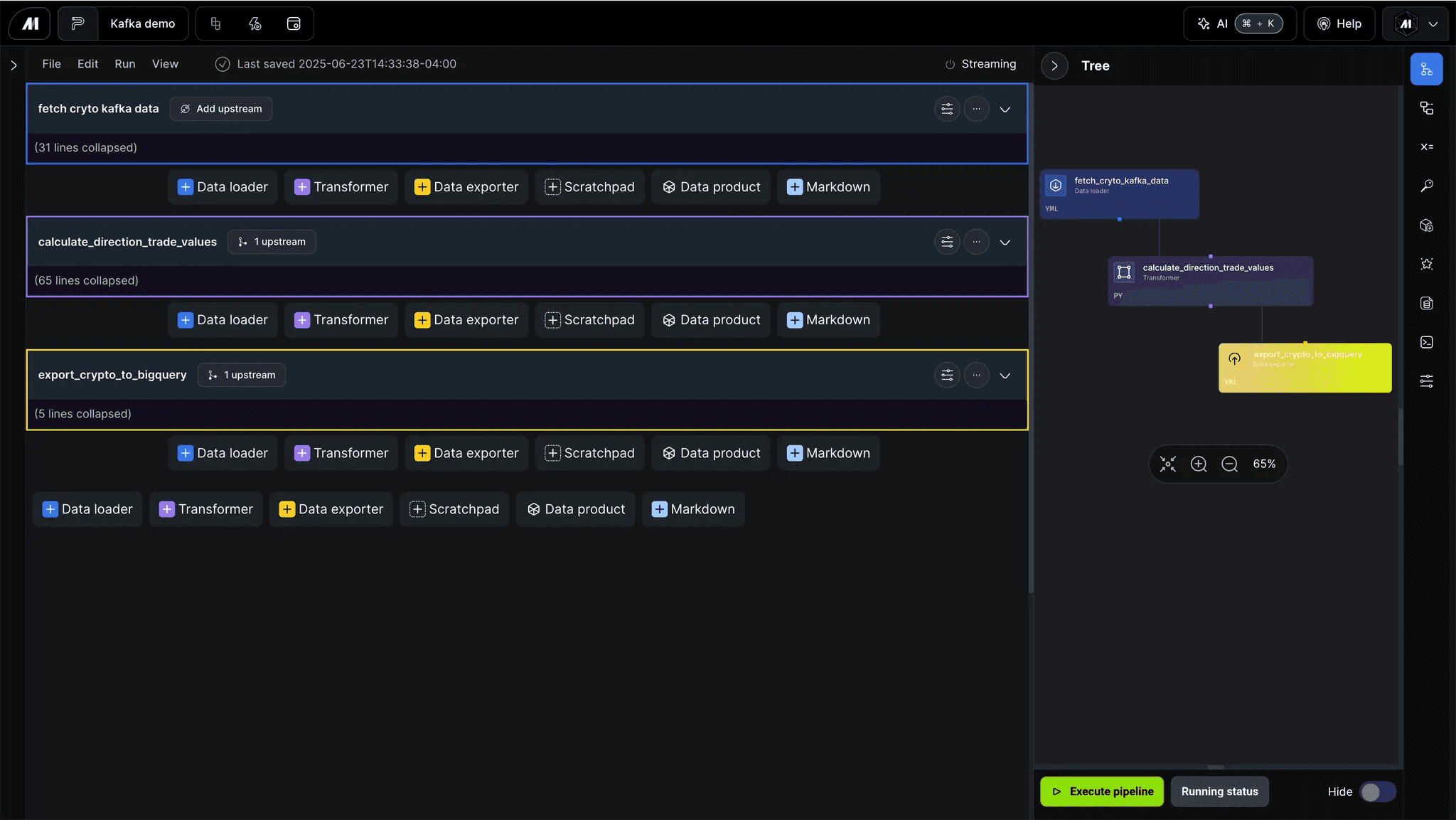Click the blocks icon in top toolbar

(216, 23)
